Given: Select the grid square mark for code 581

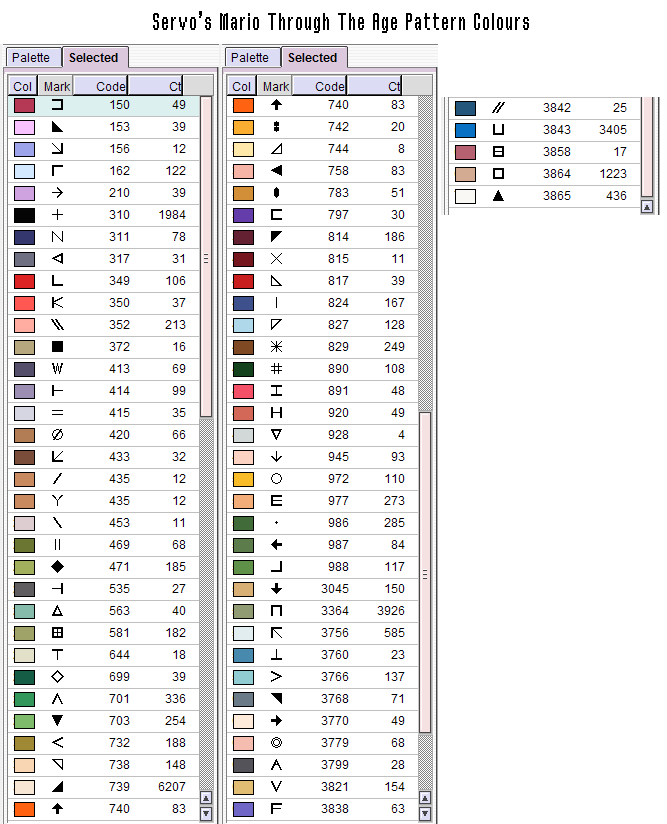Looking at the screenshot, I should tap(57, 633).
